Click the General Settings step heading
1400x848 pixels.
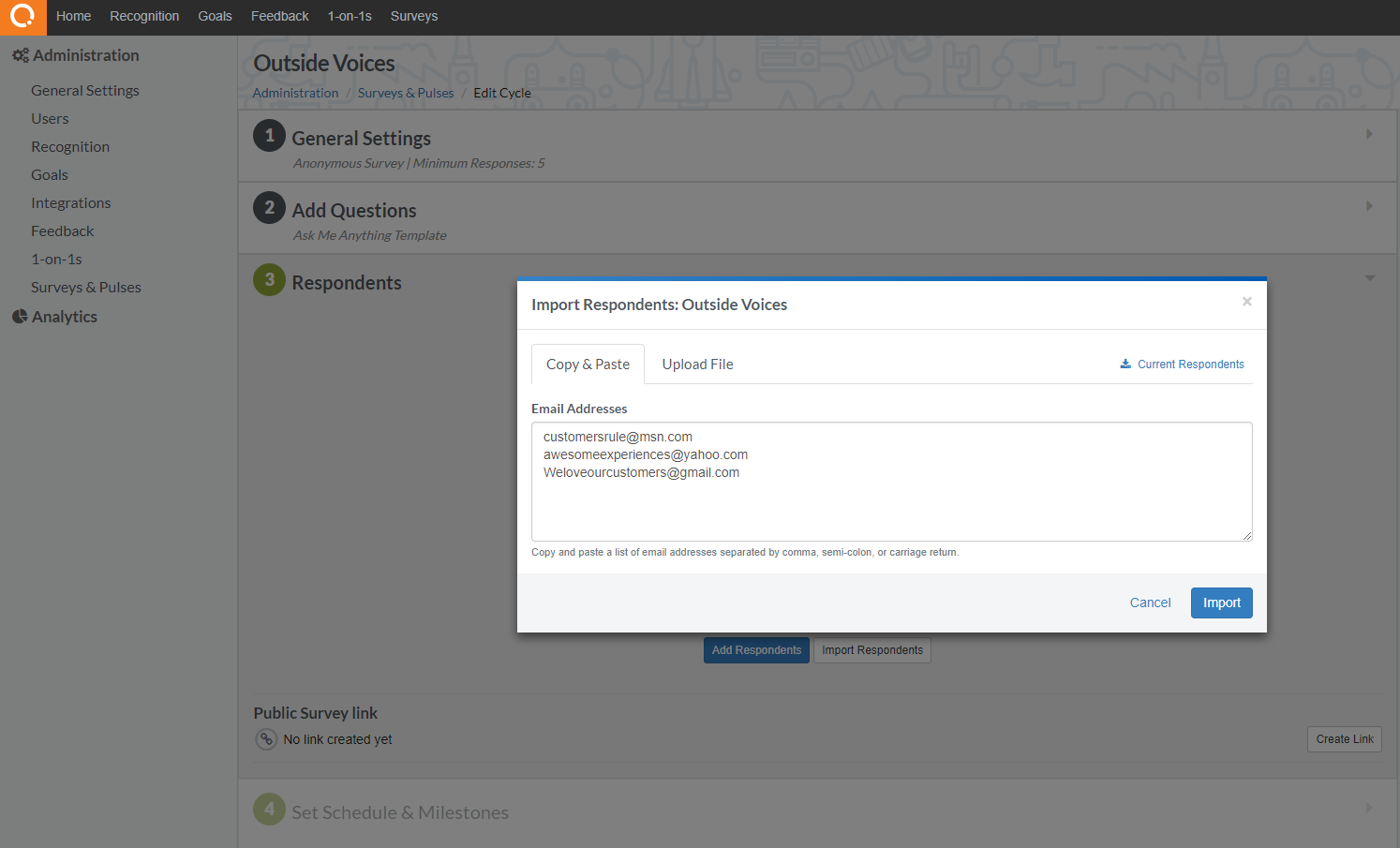pyautogui.click(x=362, y=139)
